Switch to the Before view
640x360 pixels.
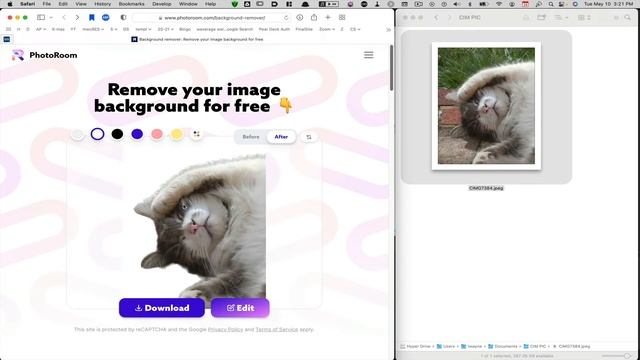point(251,137)
